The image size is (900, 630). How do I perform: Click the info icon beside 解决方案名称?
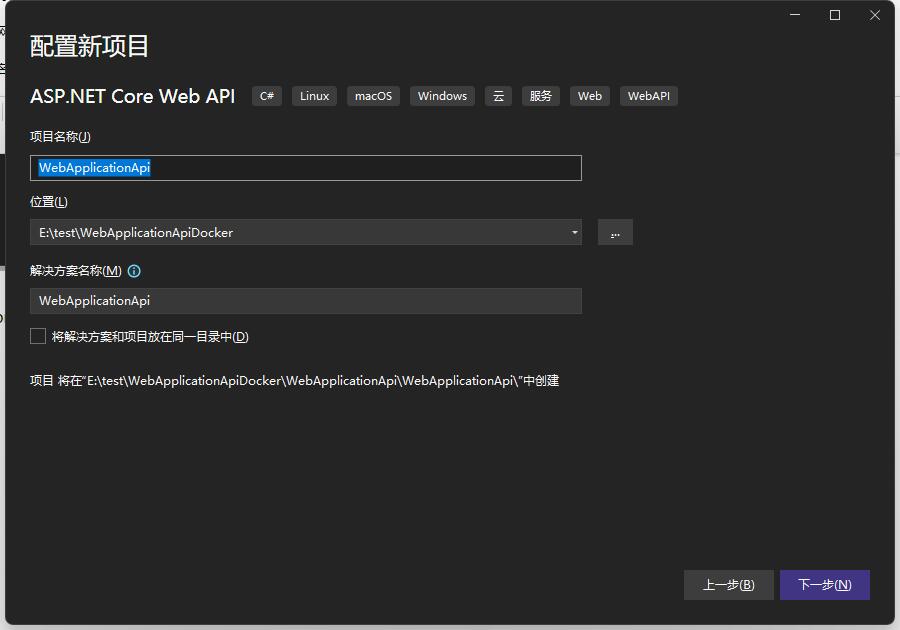pyautogui.click(x=135, y=271)
